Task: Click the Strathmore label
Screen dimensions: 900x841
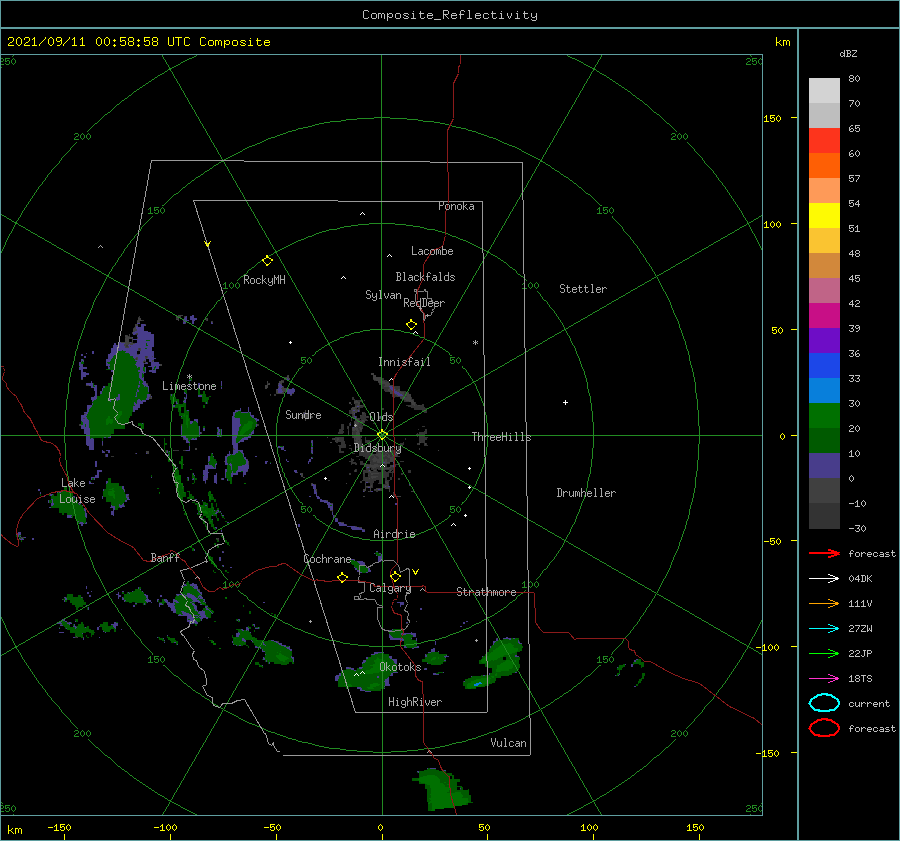Action: pyautogui.click(x=486, y=592)
